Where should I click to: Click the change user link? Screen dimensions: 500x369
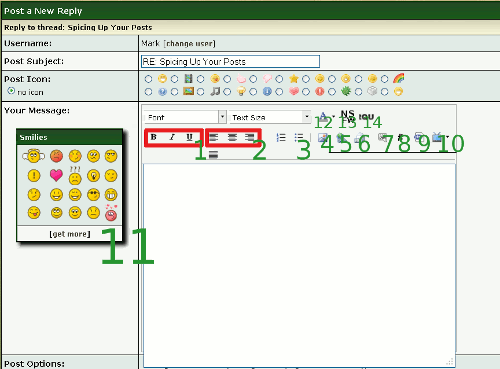[190, 44]
